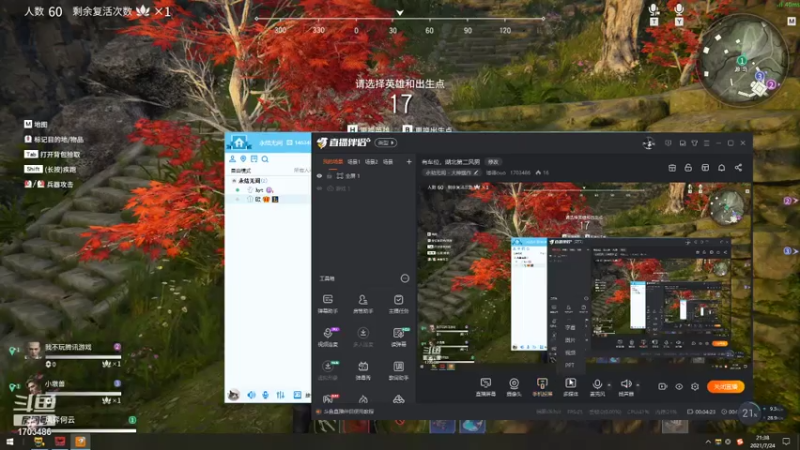
Task: Open the 斗鱼直播伴侣使用教程 link
Action: 348,411
